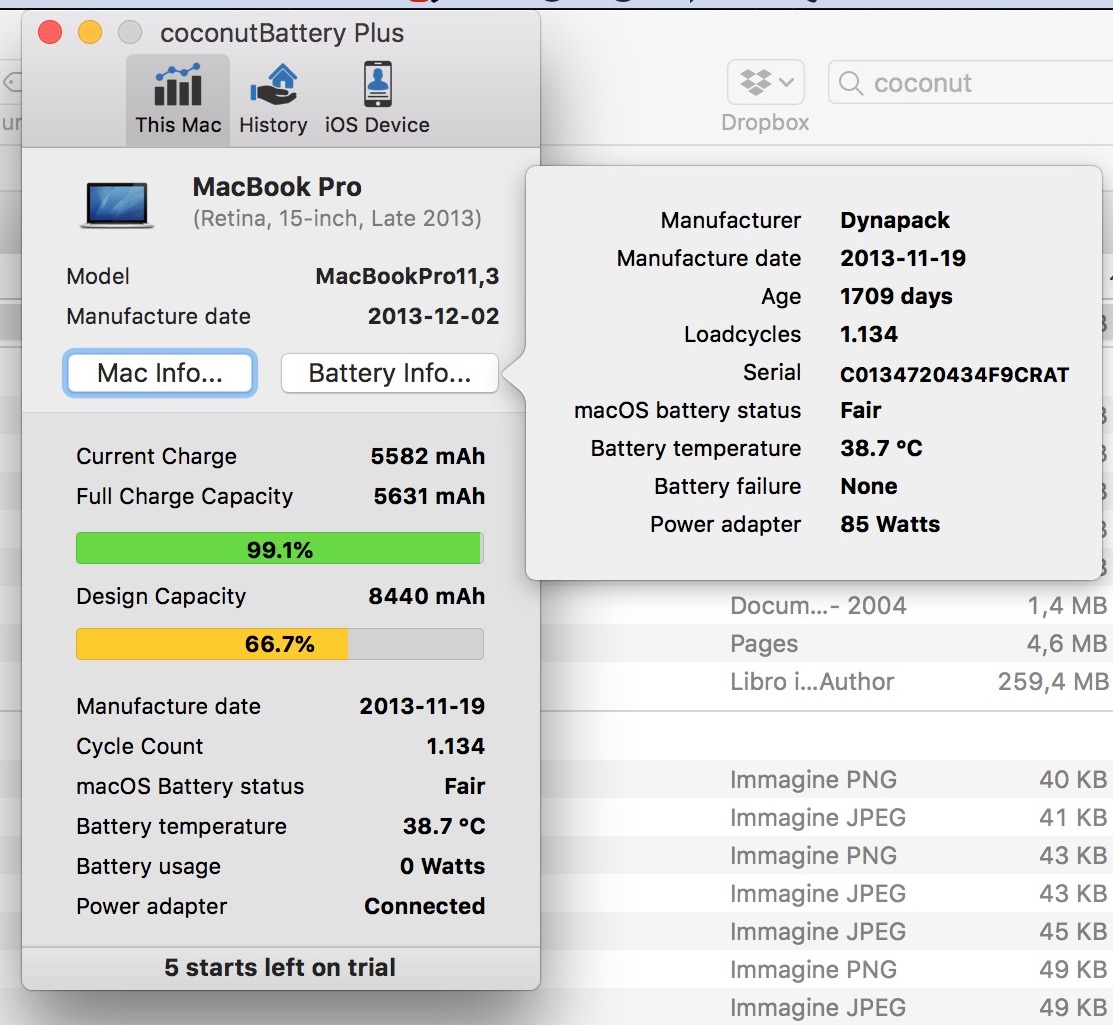Click the Dropbox toolbar dropdown in Finder
The width and height of the screenshot is (1113, 1025).
[766, 82]
